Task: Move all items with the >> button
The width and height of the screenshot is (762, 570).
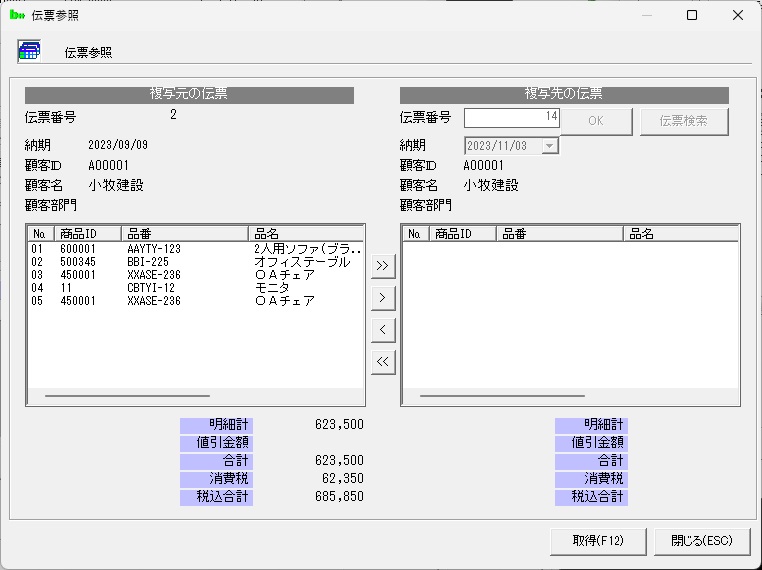Action: (383, 266)
